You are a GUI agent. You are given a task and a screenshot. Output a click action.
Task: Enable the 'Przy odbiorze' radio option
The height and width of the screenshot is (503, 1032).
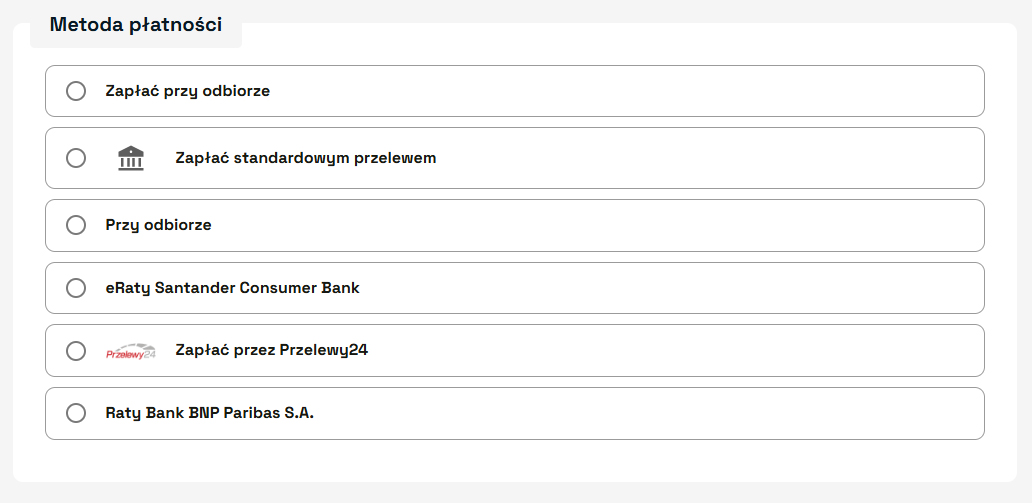point(76,225)
